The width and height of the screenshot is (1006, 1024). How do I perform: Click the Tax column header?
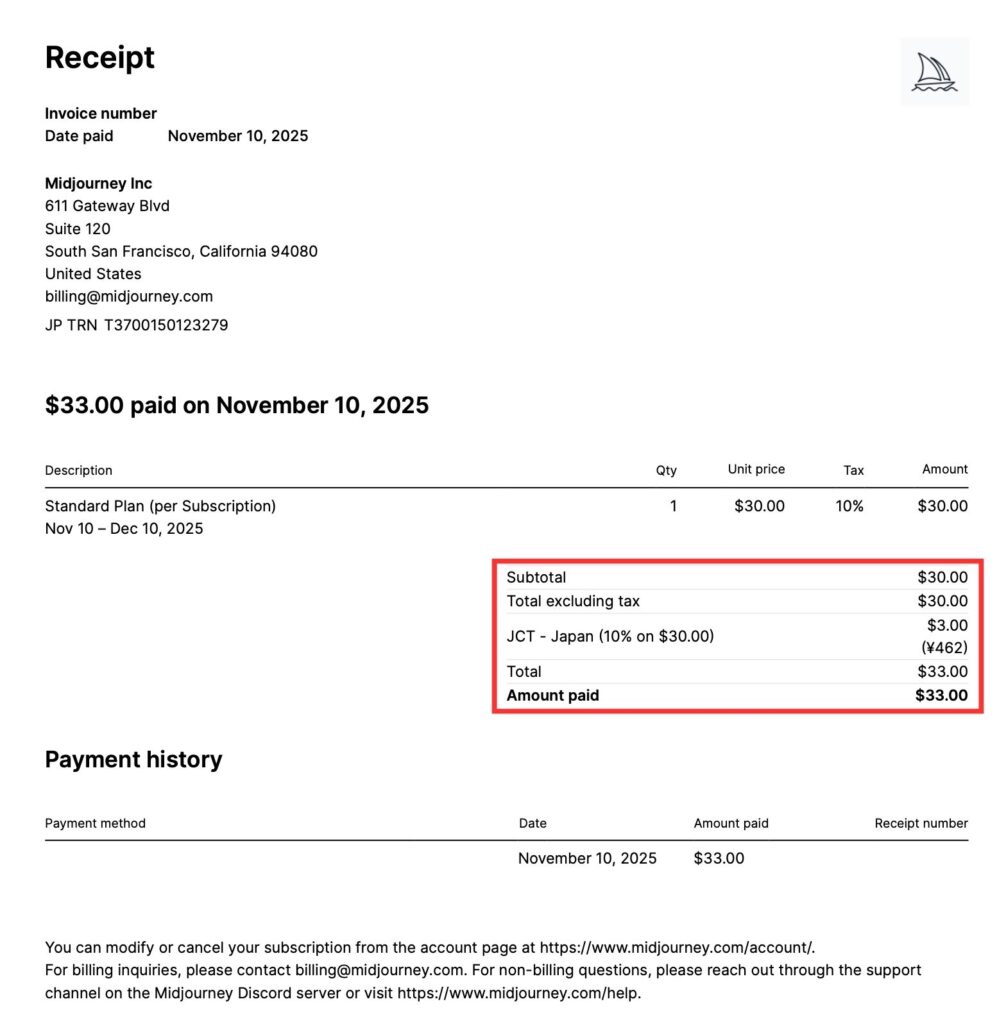(x=853, y=470)
